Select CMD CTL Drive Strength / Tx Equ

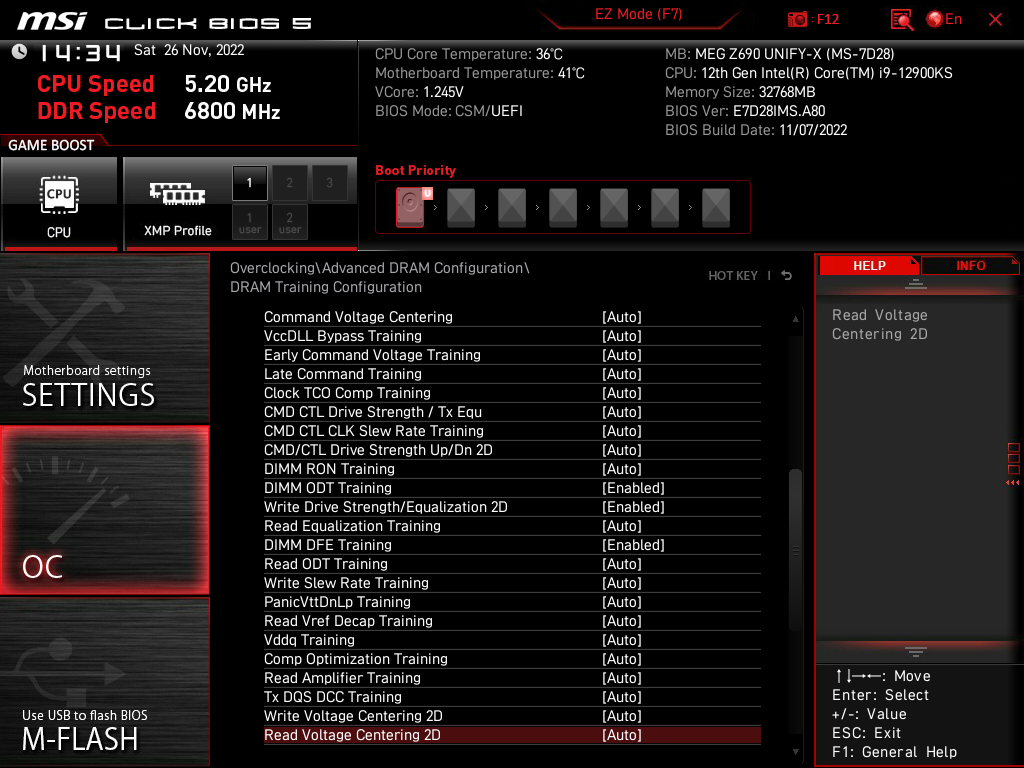click(512, 412)
